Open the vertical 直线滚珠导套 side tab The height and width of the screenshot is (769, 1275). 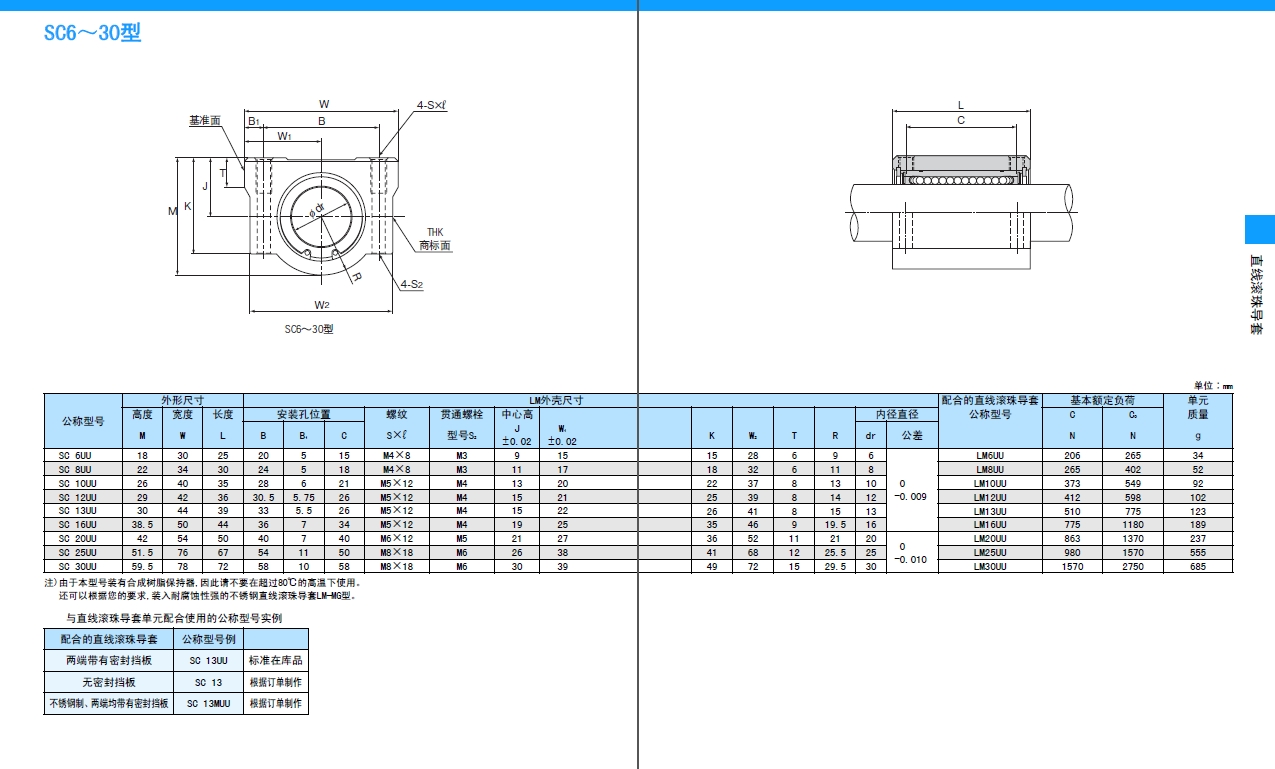(x=1256, y=294)
